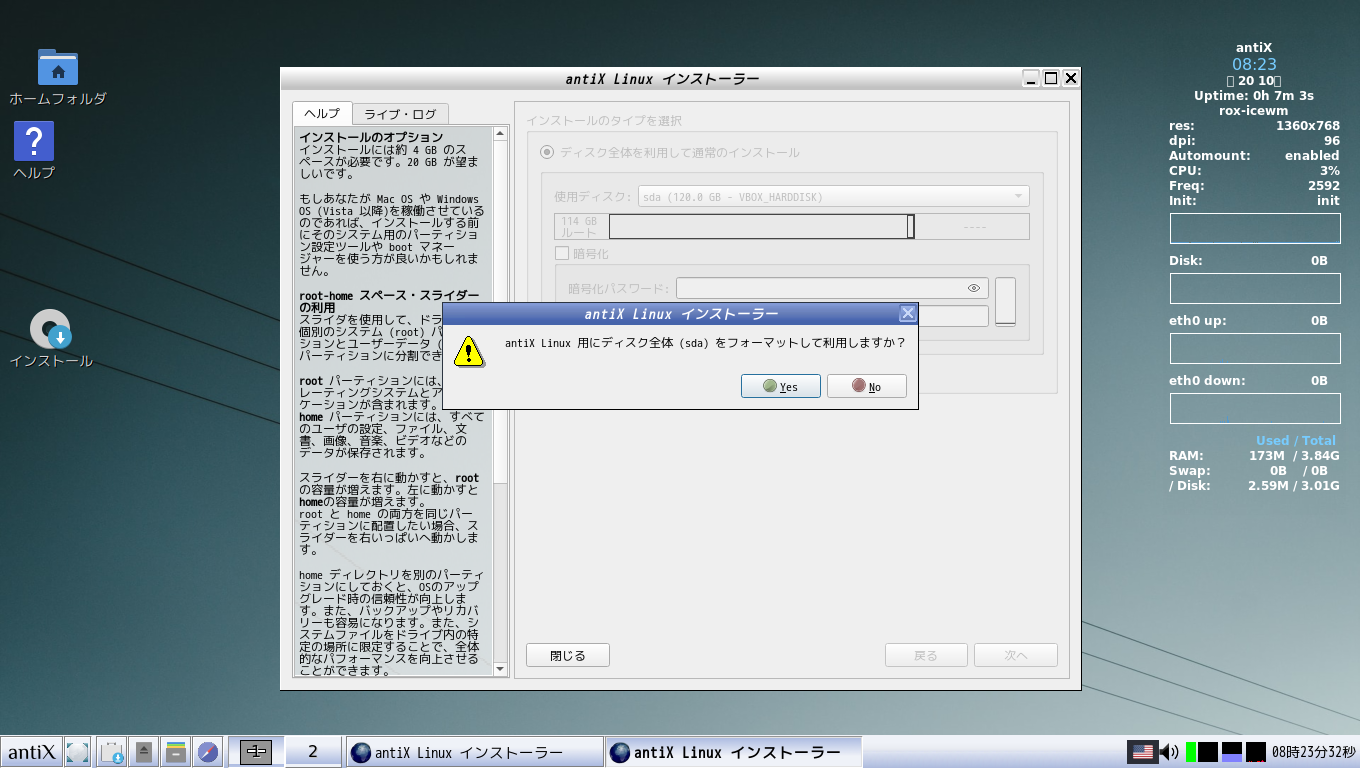
Task: Click the 次へ button
Action: point(1016,655)
